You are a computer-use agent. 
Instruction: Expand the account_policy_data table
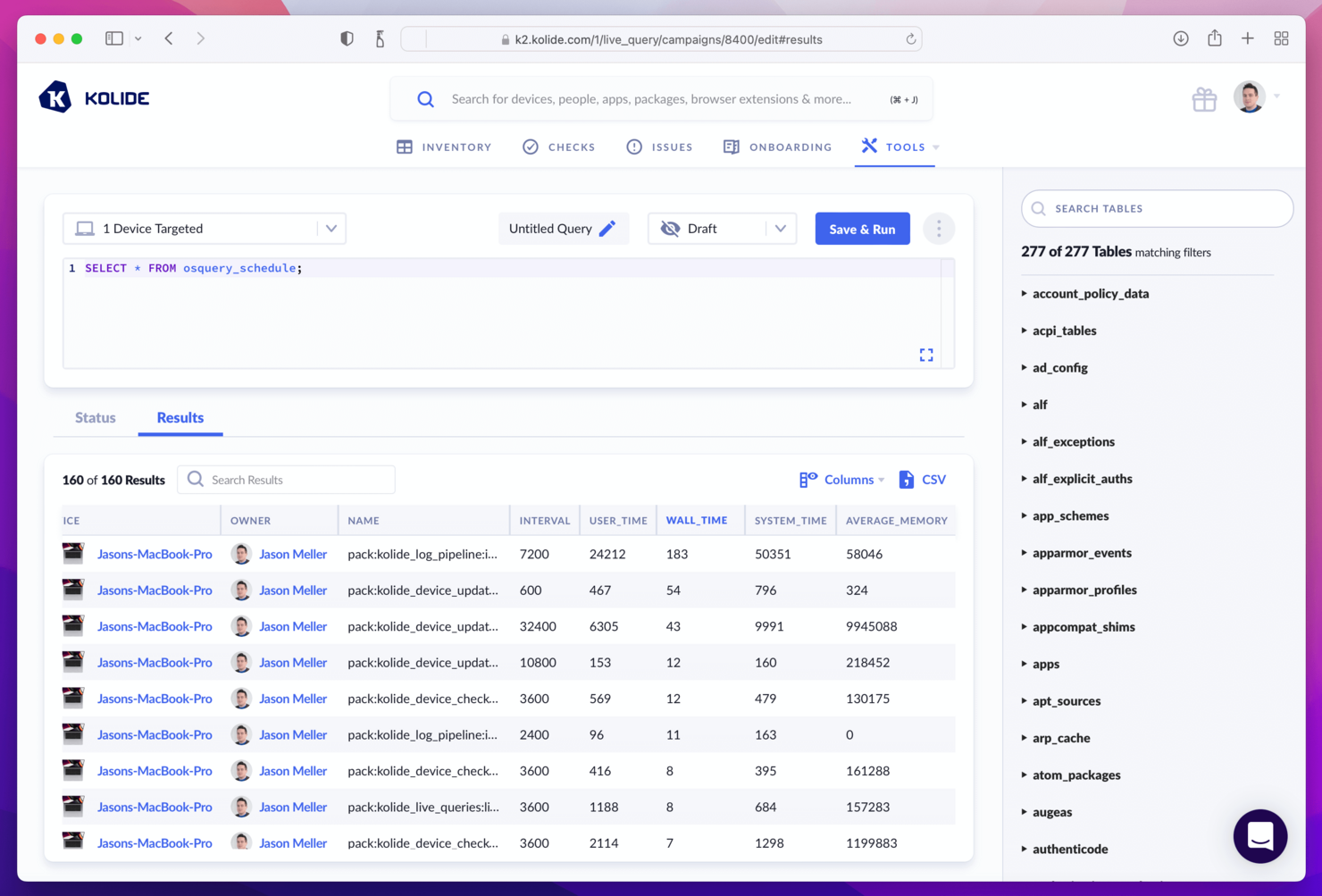click(1091, 293)
